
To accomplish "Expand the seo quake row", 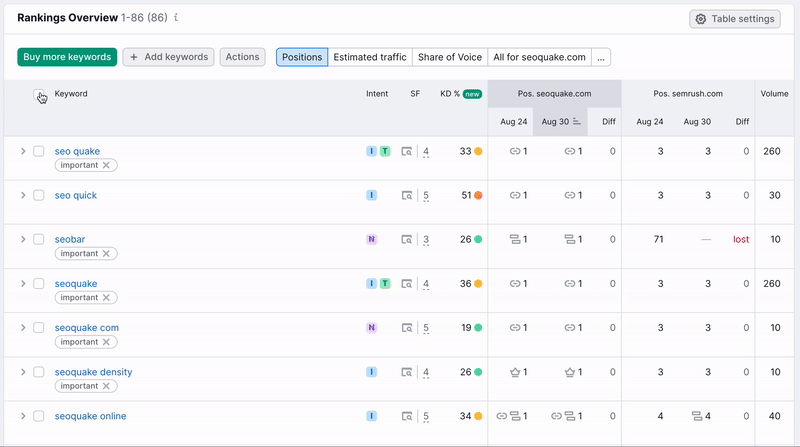I will pos(23,151).
